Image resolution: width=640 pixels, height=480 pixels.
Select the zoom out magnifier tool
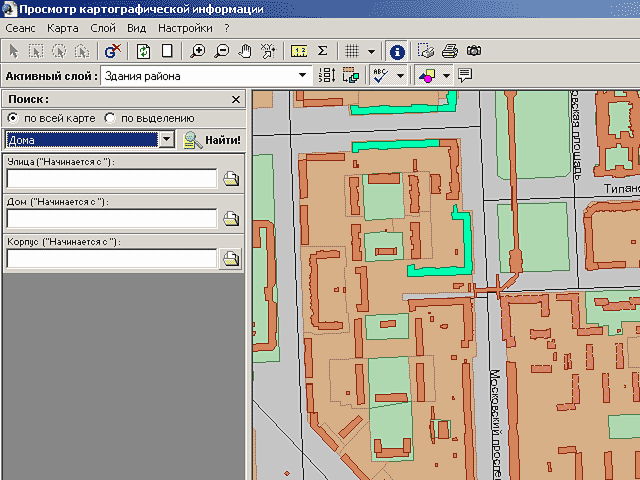coord(221,50)
